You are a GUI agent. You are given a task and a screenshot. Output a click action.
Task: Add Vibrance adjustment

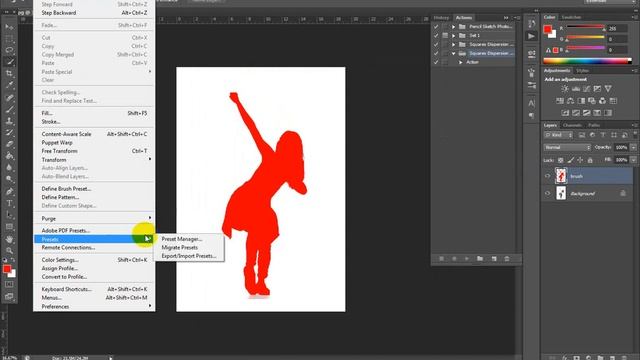(x=608, y=89)
